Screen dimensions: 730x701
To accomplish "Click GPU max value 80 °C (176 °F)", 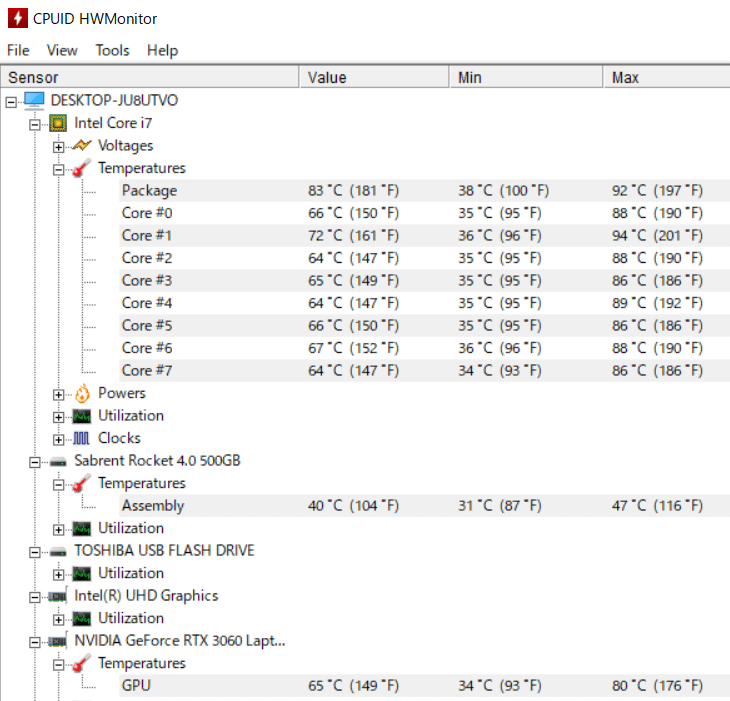I will (657, 686).
